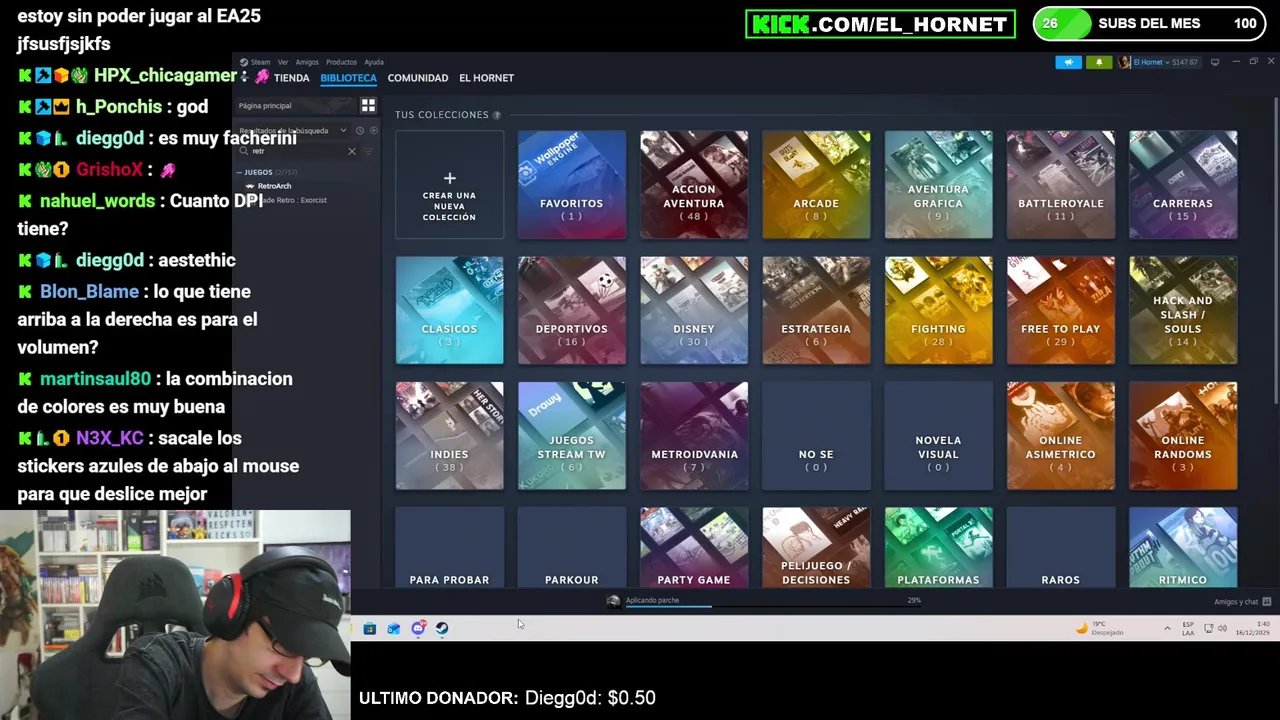
Task: Open the Online Randoms collection
Action: click(1183, 436)
